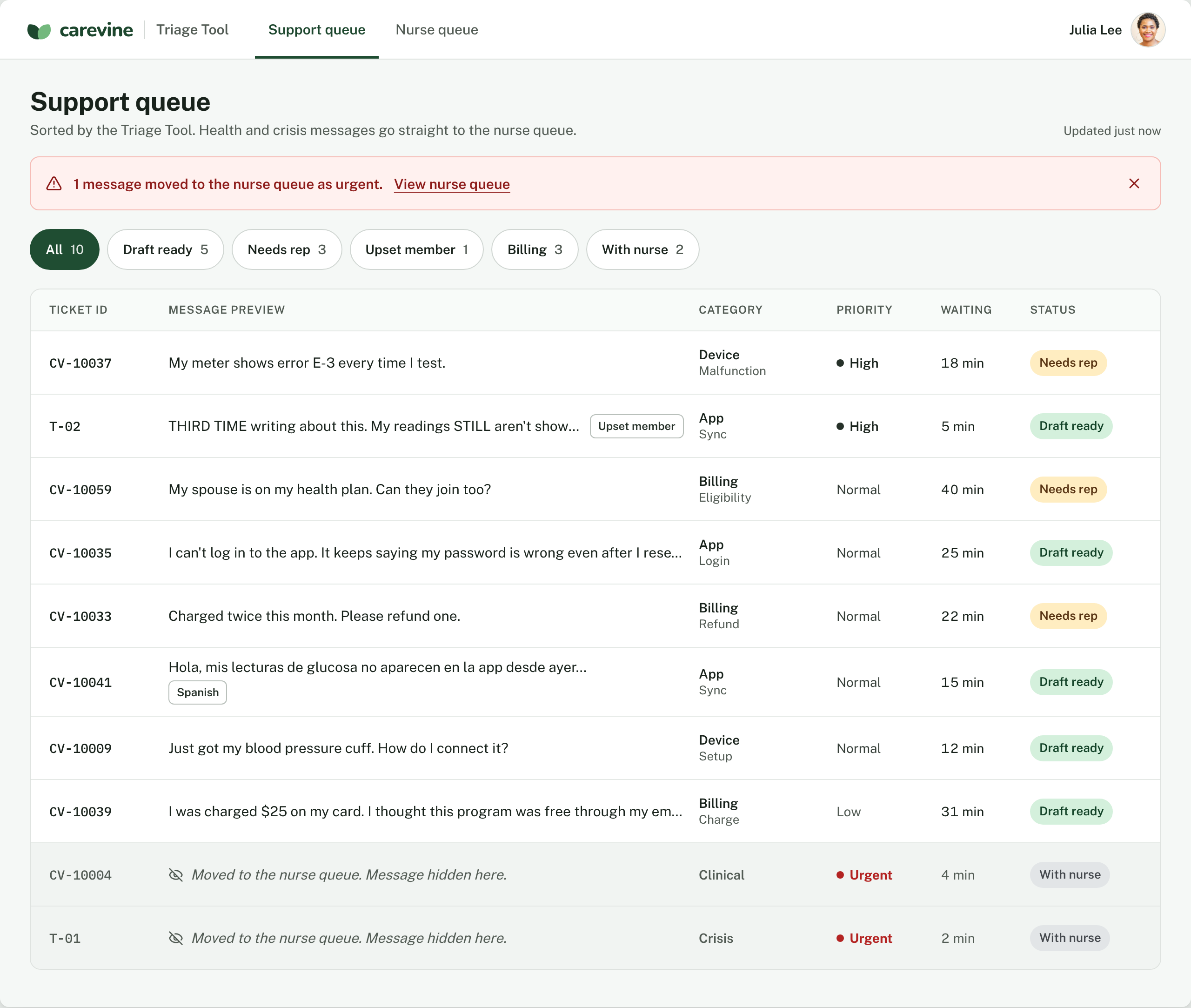Dismiss the nurse queue alert banner
This screenshot has height=1008, width=1191.
pos(1134,183)
